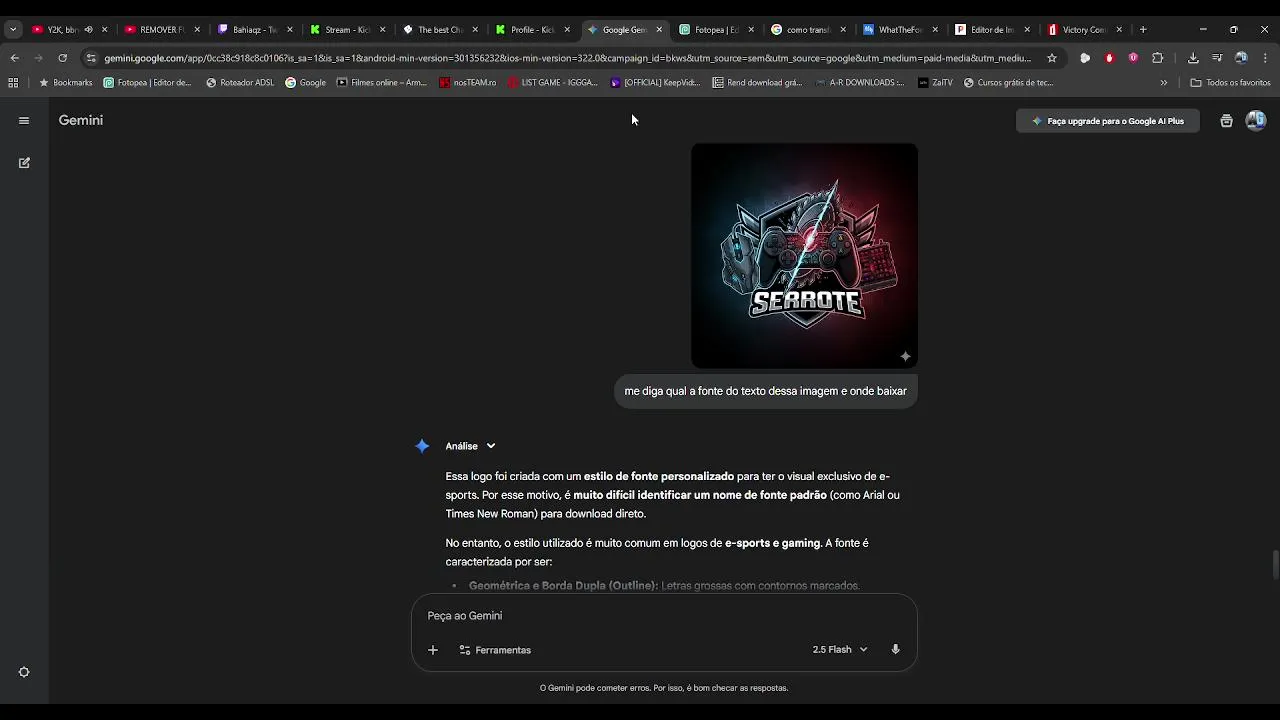Go back with the browser back arrow

click(14, 58)
